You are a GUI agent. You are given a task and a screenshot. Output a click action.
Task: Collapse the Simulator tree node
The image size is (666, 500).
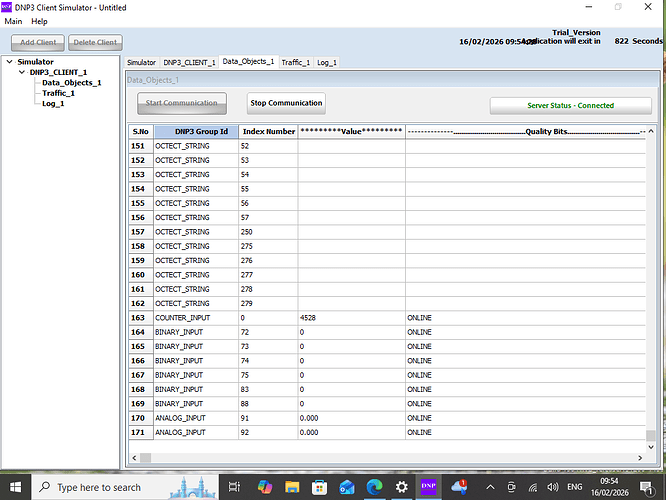click(10, 62)
